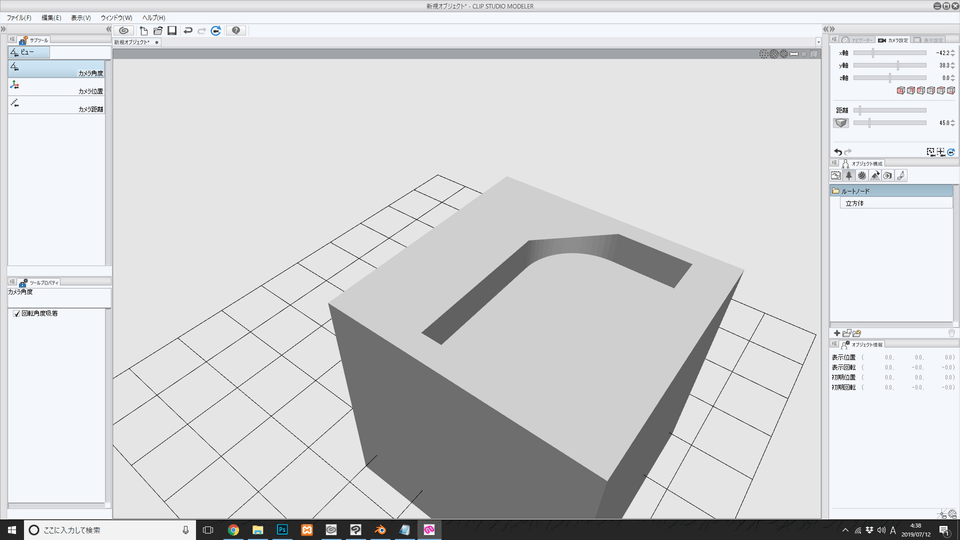Open the ファイル(F) menu
This screenshot has height=540, width=960.
coord(19,18)
